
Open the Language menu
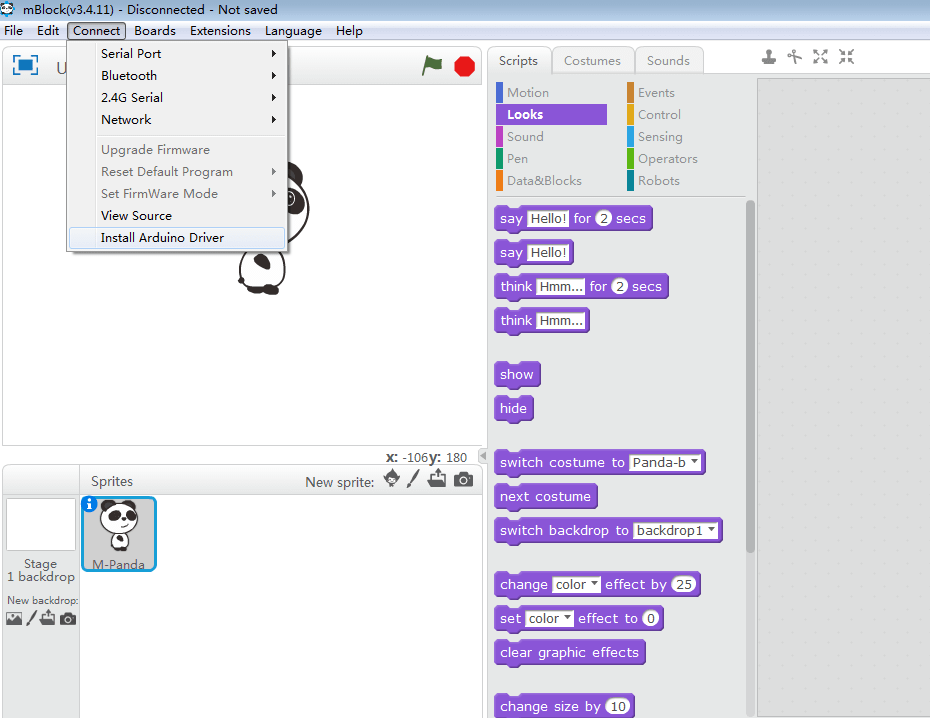coord(293,31)
